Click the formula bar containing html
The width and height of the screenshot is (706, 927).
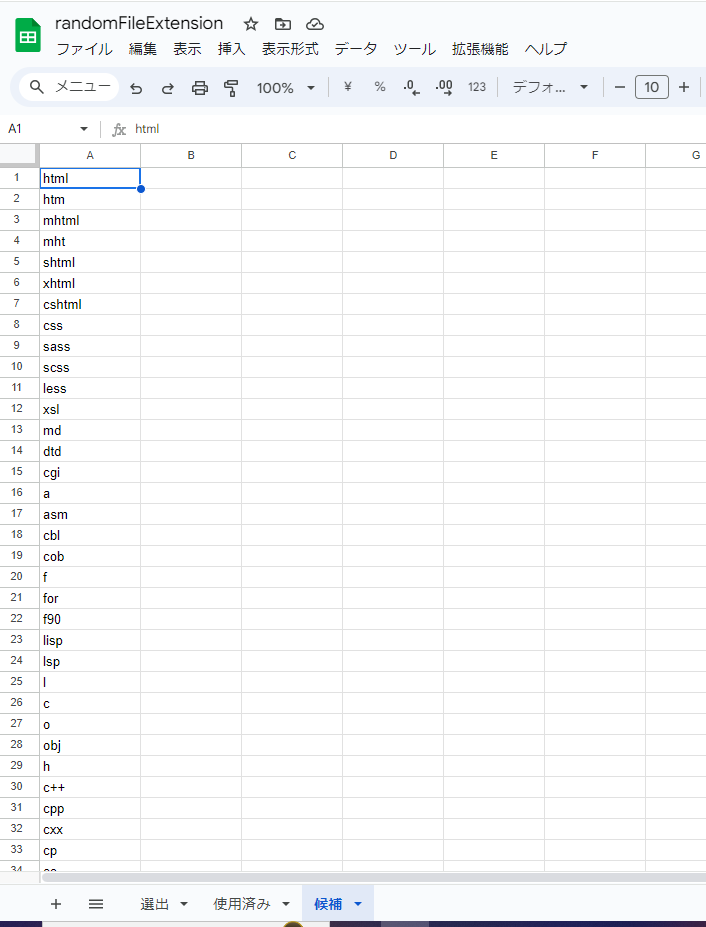pyautogui.click(x=414, y=129)
